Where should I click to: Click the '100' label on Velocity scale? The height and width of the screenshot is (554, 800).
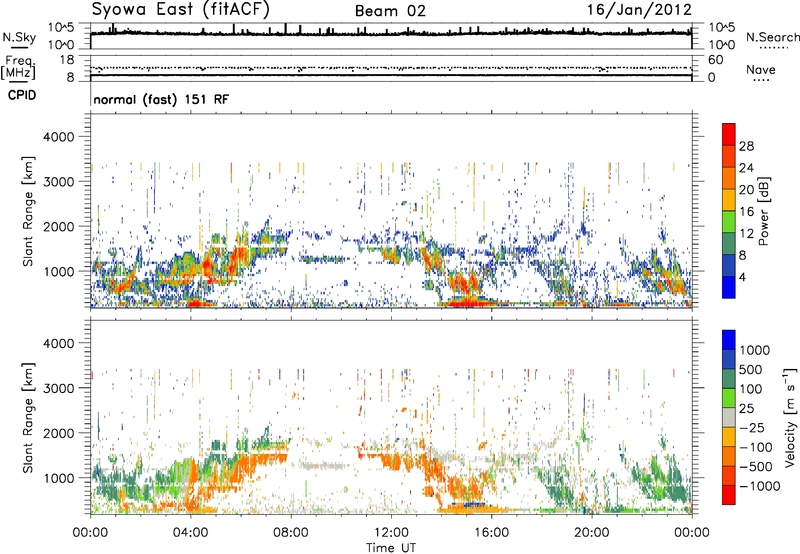pyautogui.click(x=751, y=389)
